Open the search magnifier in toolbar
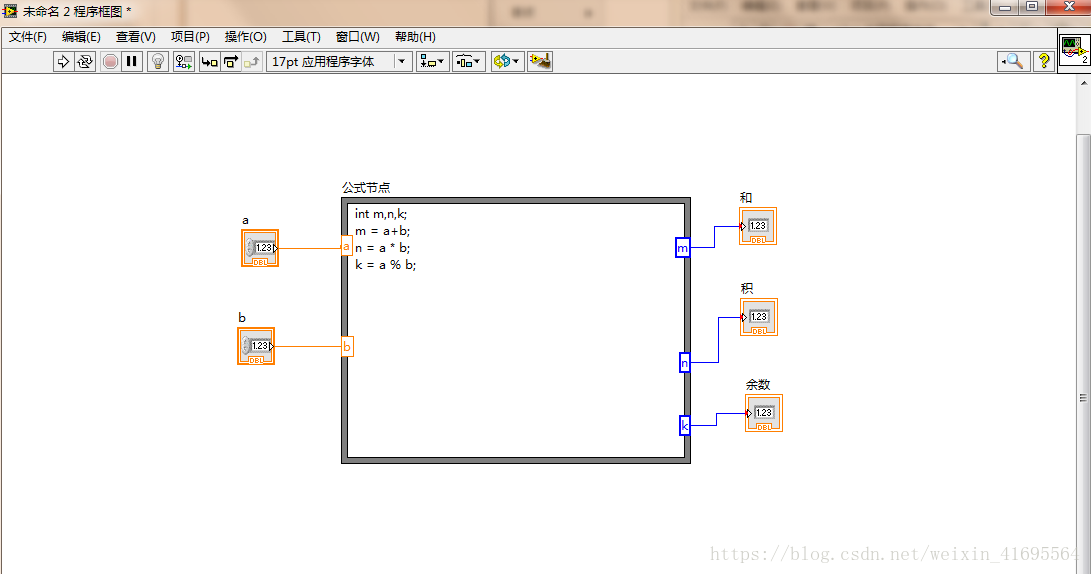This screenshot has width=1091, height=574. [1013, 62]
